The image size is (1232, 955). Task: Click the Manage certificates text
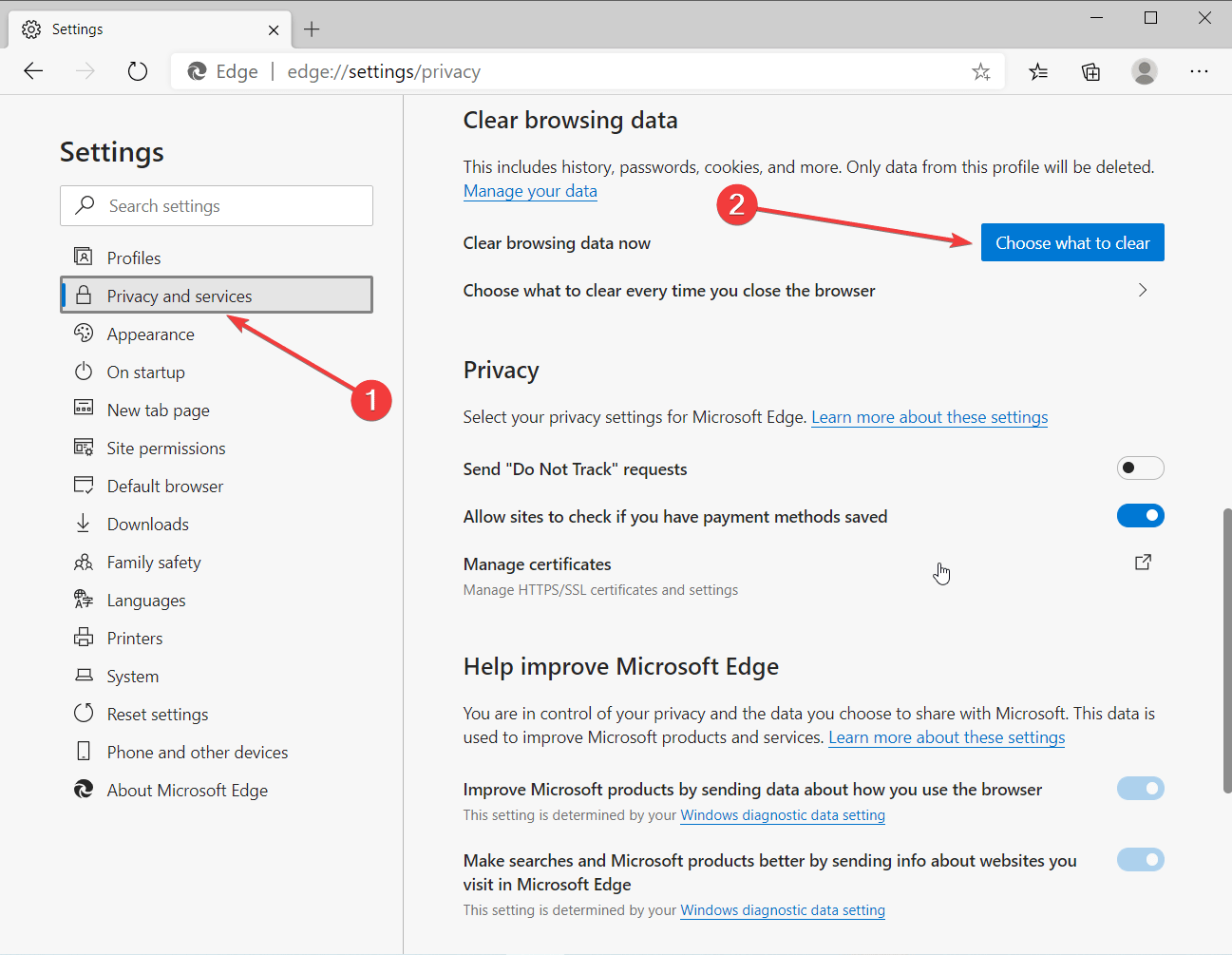537,564
